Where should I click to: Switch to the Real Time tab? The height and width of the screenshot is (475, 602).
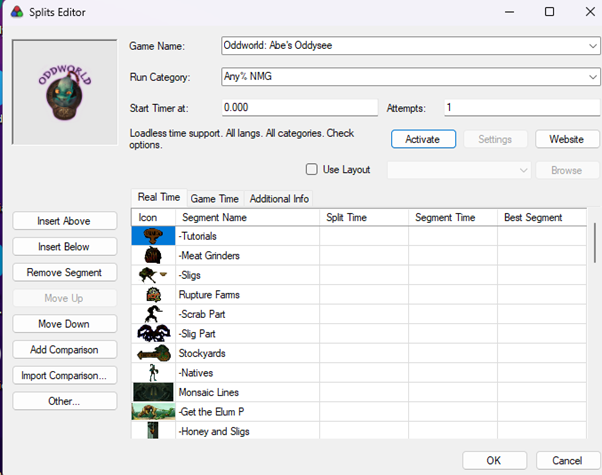(159, 197)
